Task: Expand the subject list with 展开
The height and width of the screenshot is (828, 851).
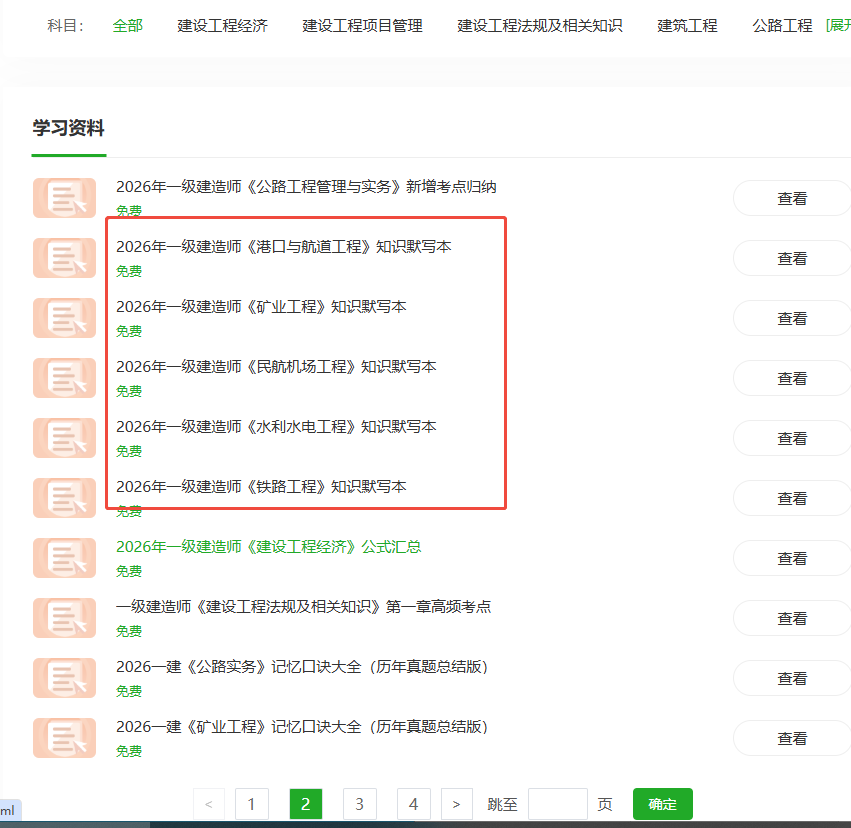Action: coord(839,26)
